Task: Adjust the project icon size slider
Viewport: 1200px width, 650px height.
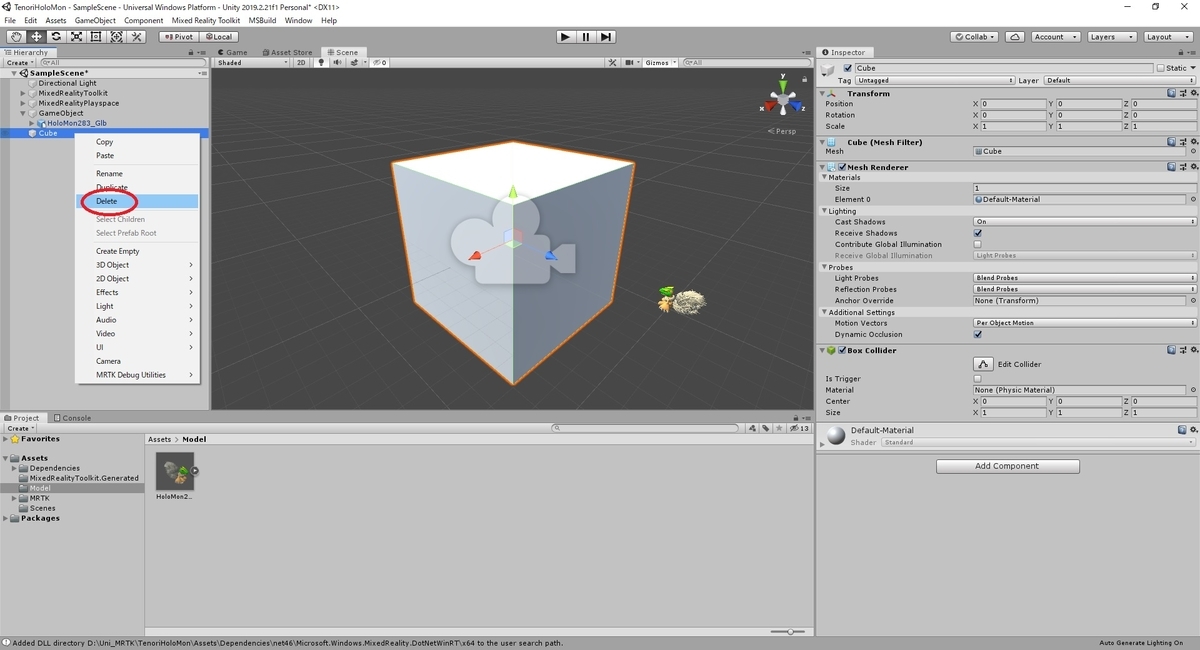Action: pyautogui.click(x=790, y=631)
